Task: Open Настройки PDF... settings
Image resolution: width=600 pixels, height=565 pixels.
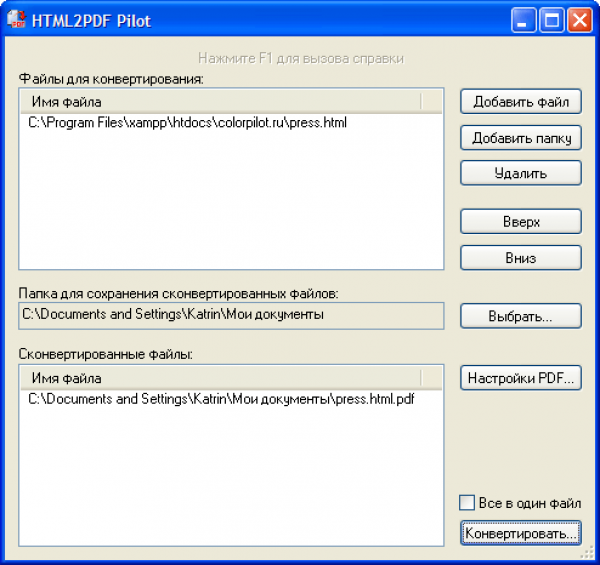Action: click(521, 378)
